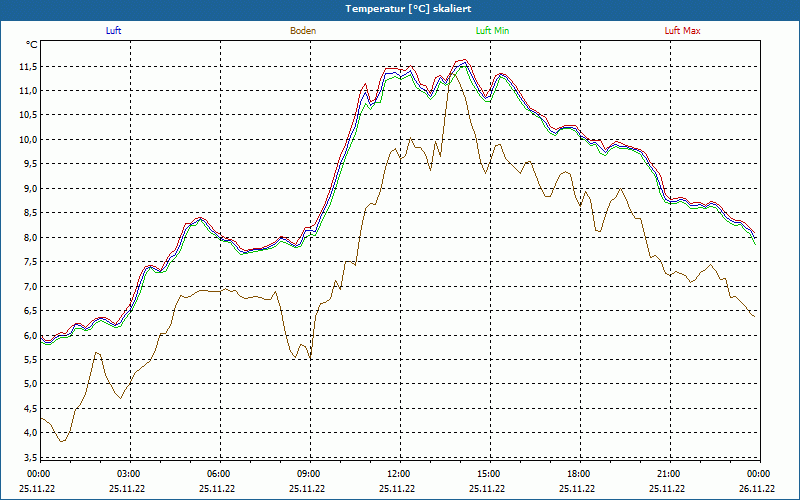This screenshot has width=800, height=500.
Task: Click the 'Luft Max' legend label
Action: pos(682,31)
